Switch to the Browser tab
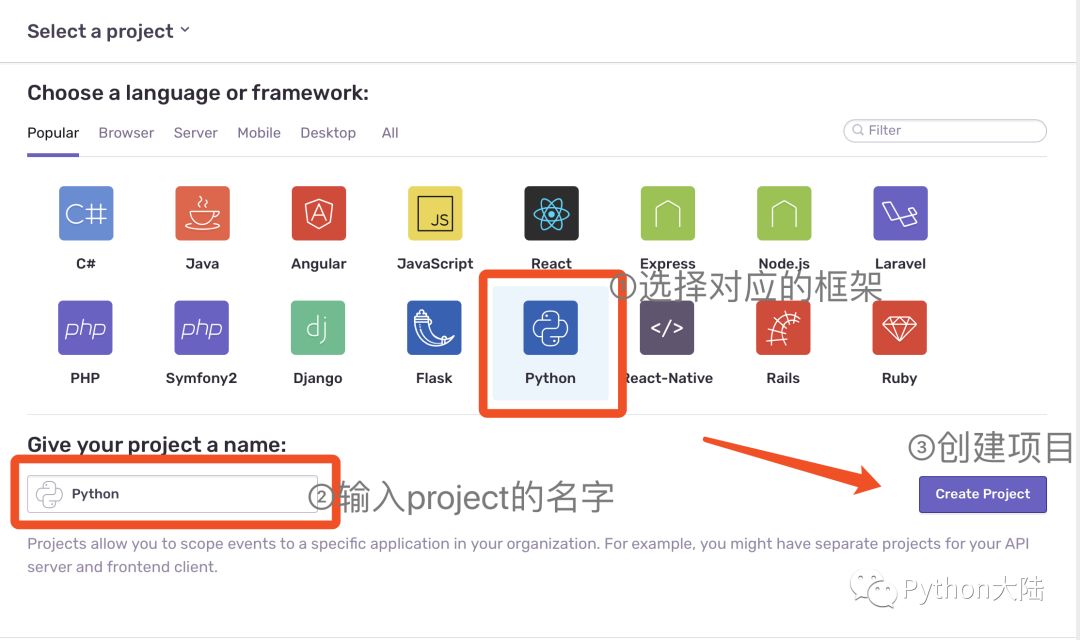Viewport: 1080px width, 640px height. pos(126,133)
